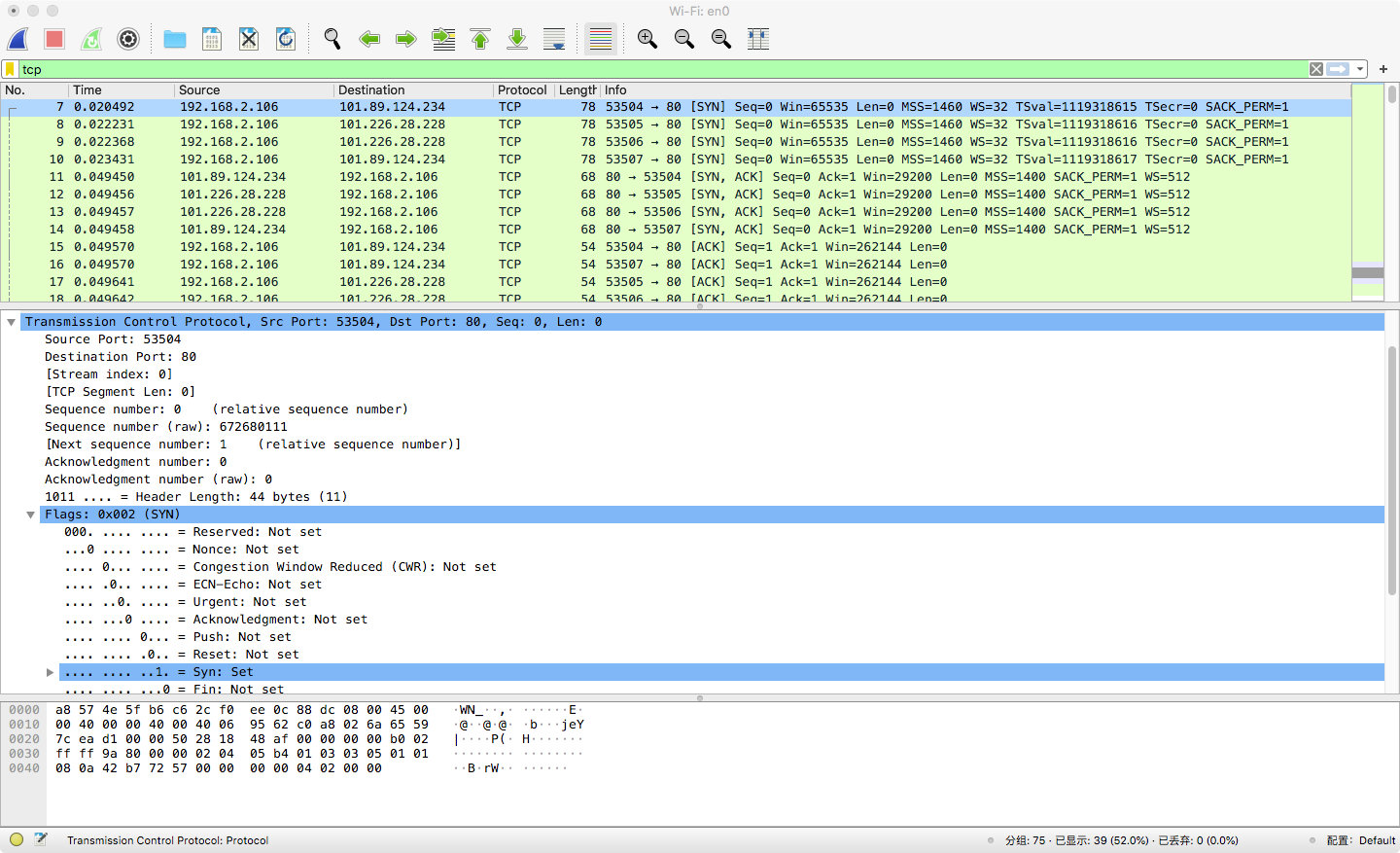The image size is (1400, 853).
Task: Select the Reset: Not set flag line
Action: 182,655
